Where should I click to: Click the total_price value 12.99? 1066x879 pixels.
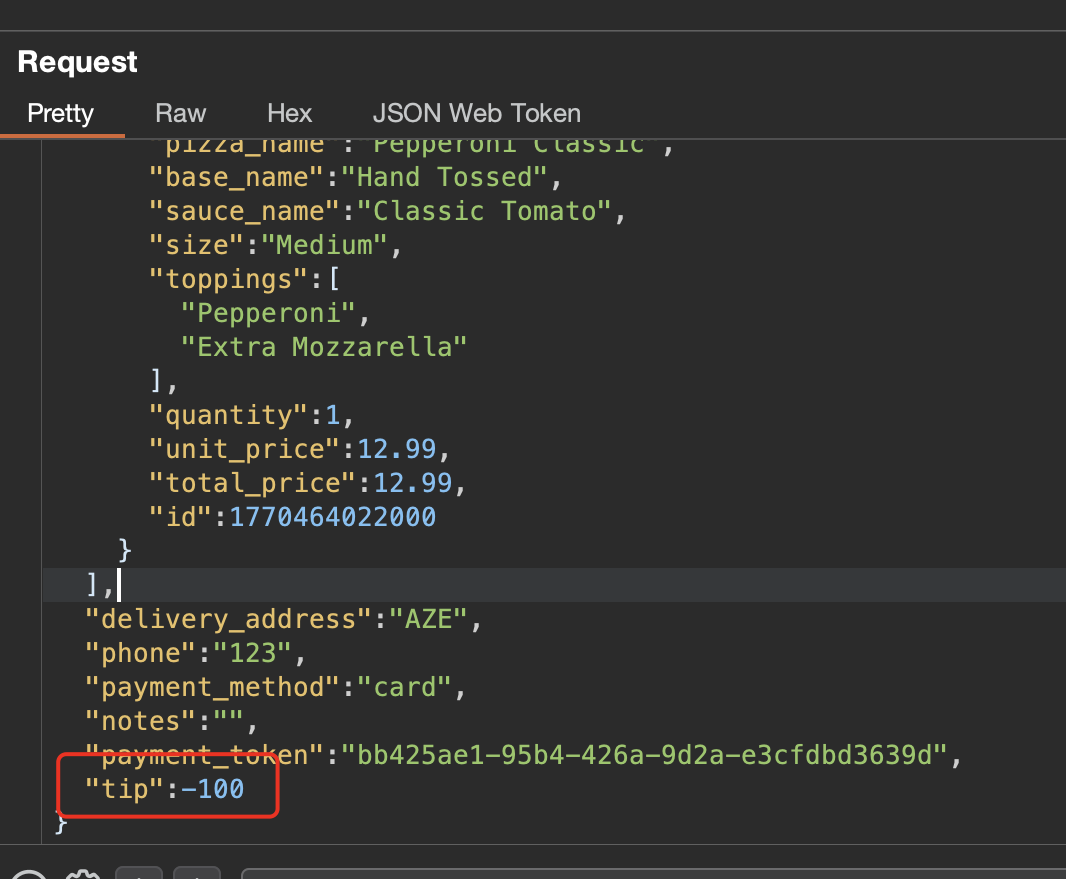[x=413, y=483]
